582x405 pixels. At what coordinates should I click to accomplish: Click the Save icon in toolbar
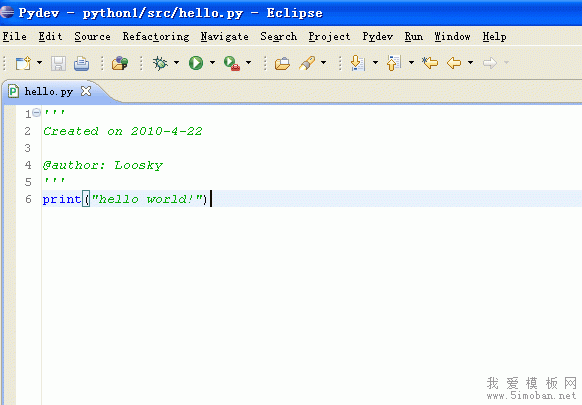pos(58,63)
